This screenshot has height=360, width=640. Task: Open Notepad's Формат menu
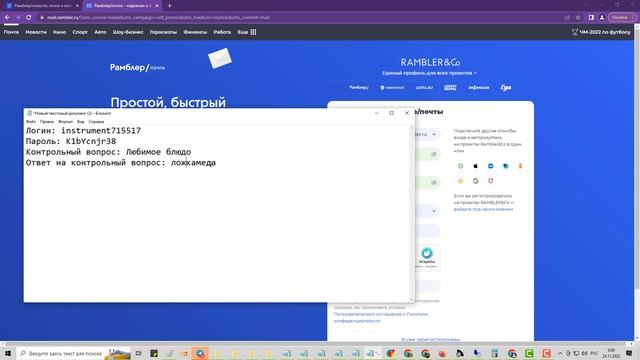pos(65,122)
